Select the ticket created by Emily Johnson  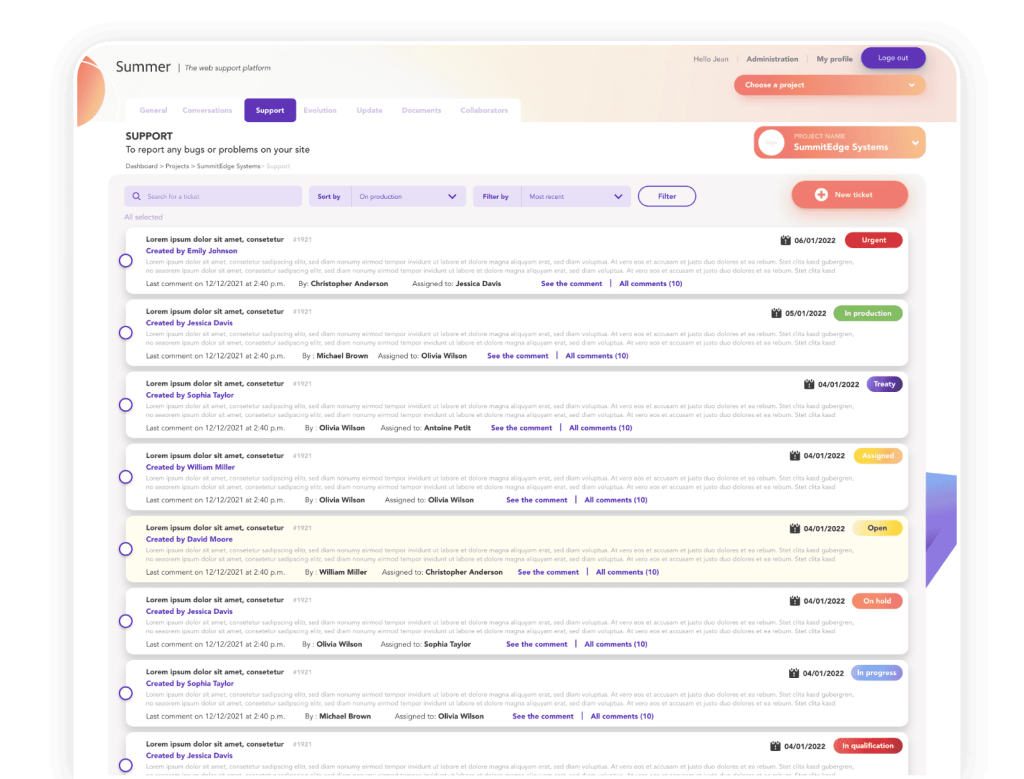tap(126, 261)
